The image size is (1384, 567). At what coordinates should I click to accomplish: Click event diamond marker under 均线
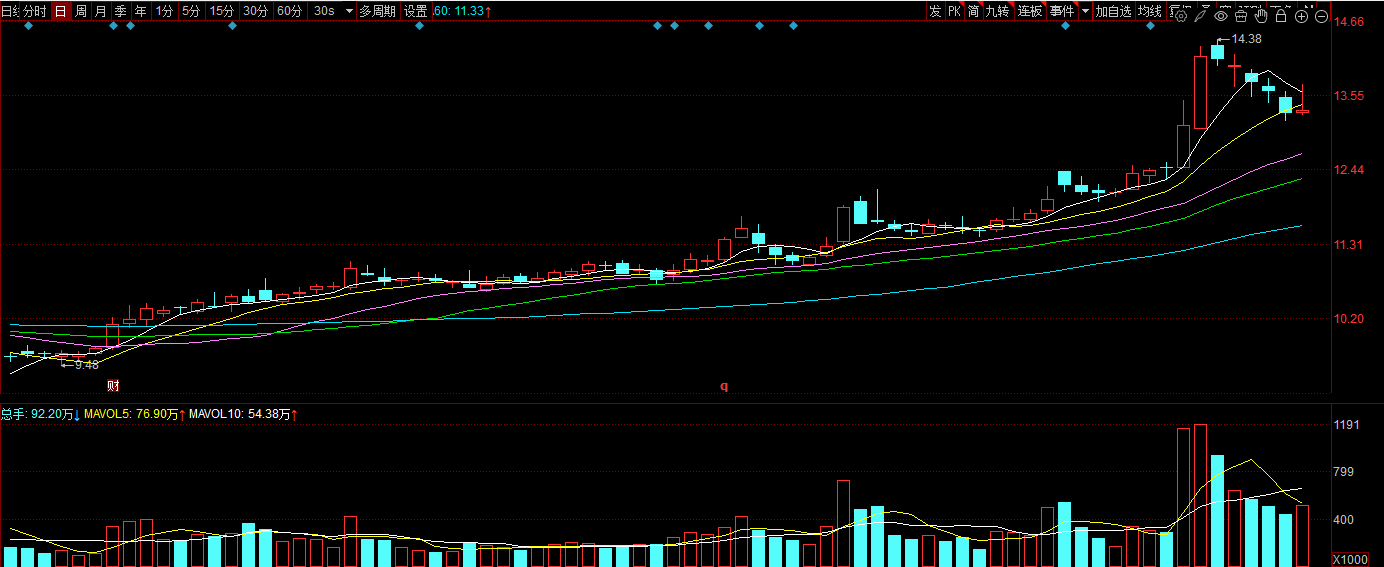pos(1150,26)
